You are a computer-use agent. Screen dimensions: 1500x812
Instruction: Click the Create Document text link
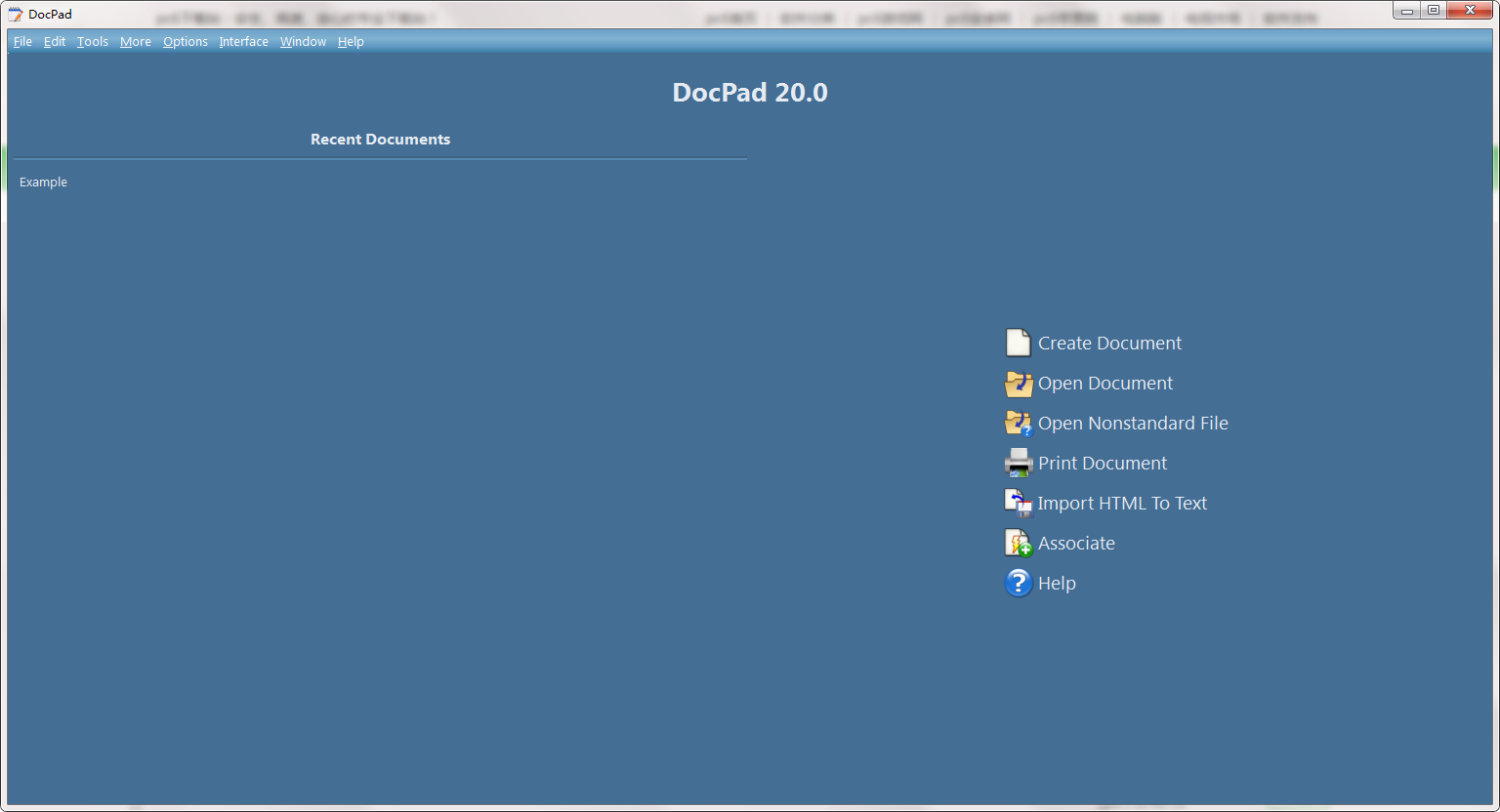tap(1109, 344)
